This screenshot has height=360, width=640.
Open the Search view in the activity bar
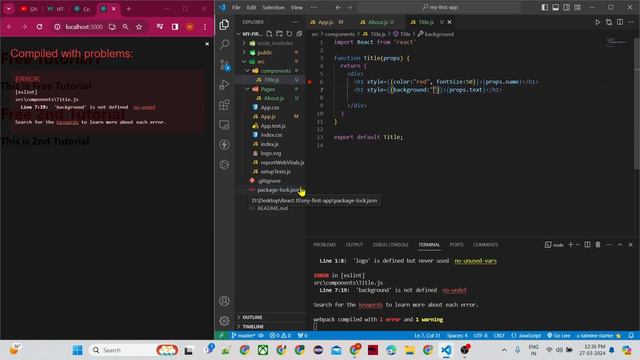[224, 44]
